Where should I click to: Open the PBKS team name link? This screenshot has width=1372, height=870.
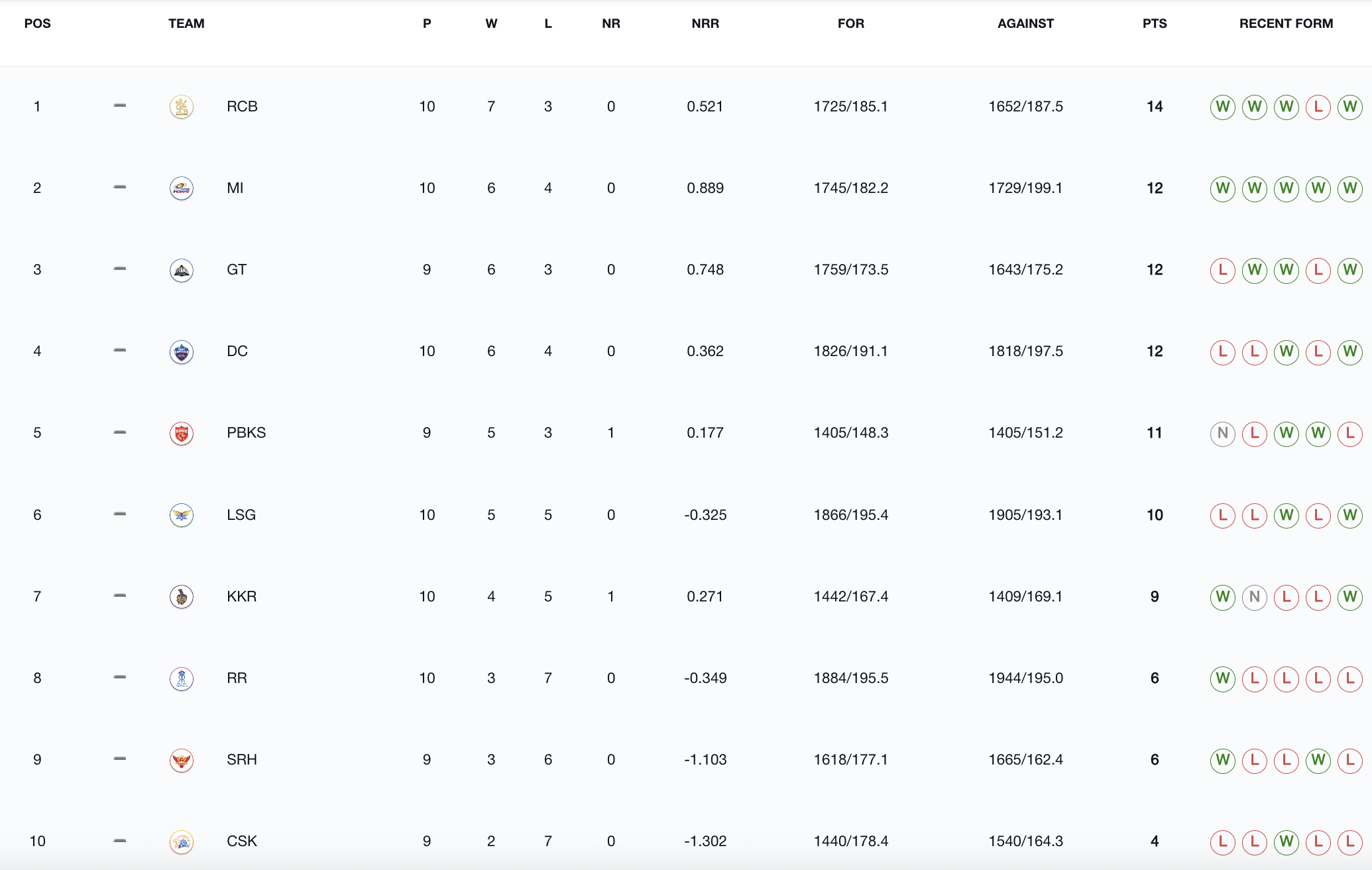pos(246,433)
